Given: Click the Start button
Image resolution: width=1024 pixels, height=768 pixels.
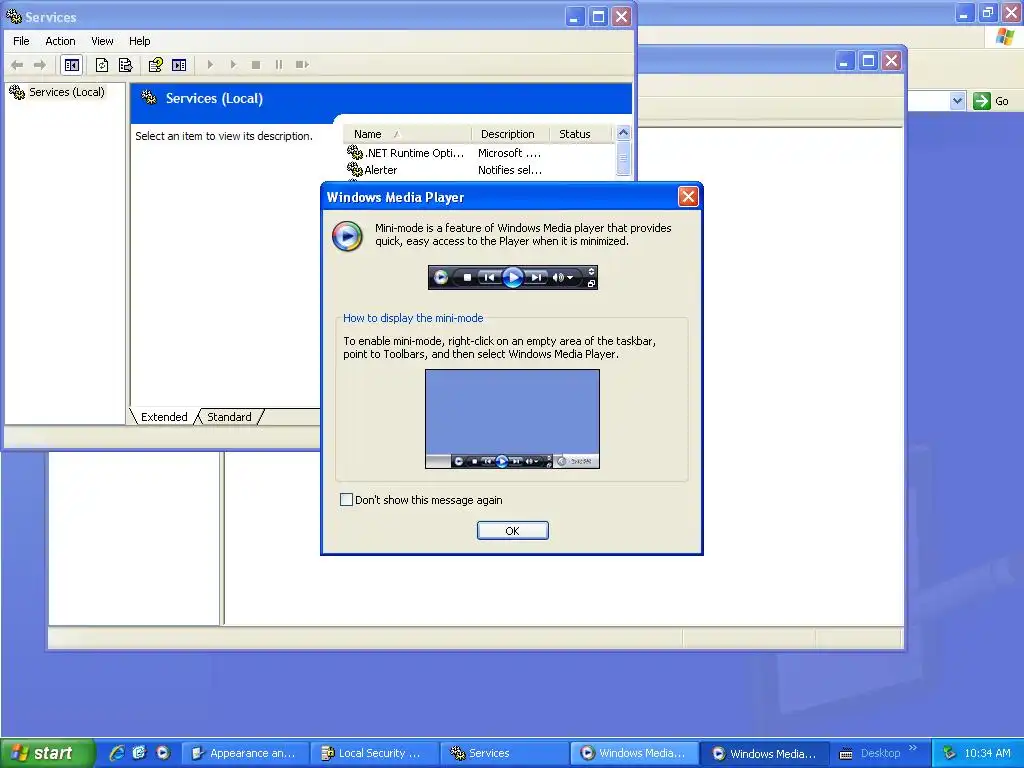Looking at the screenshot, I should 48,753.
